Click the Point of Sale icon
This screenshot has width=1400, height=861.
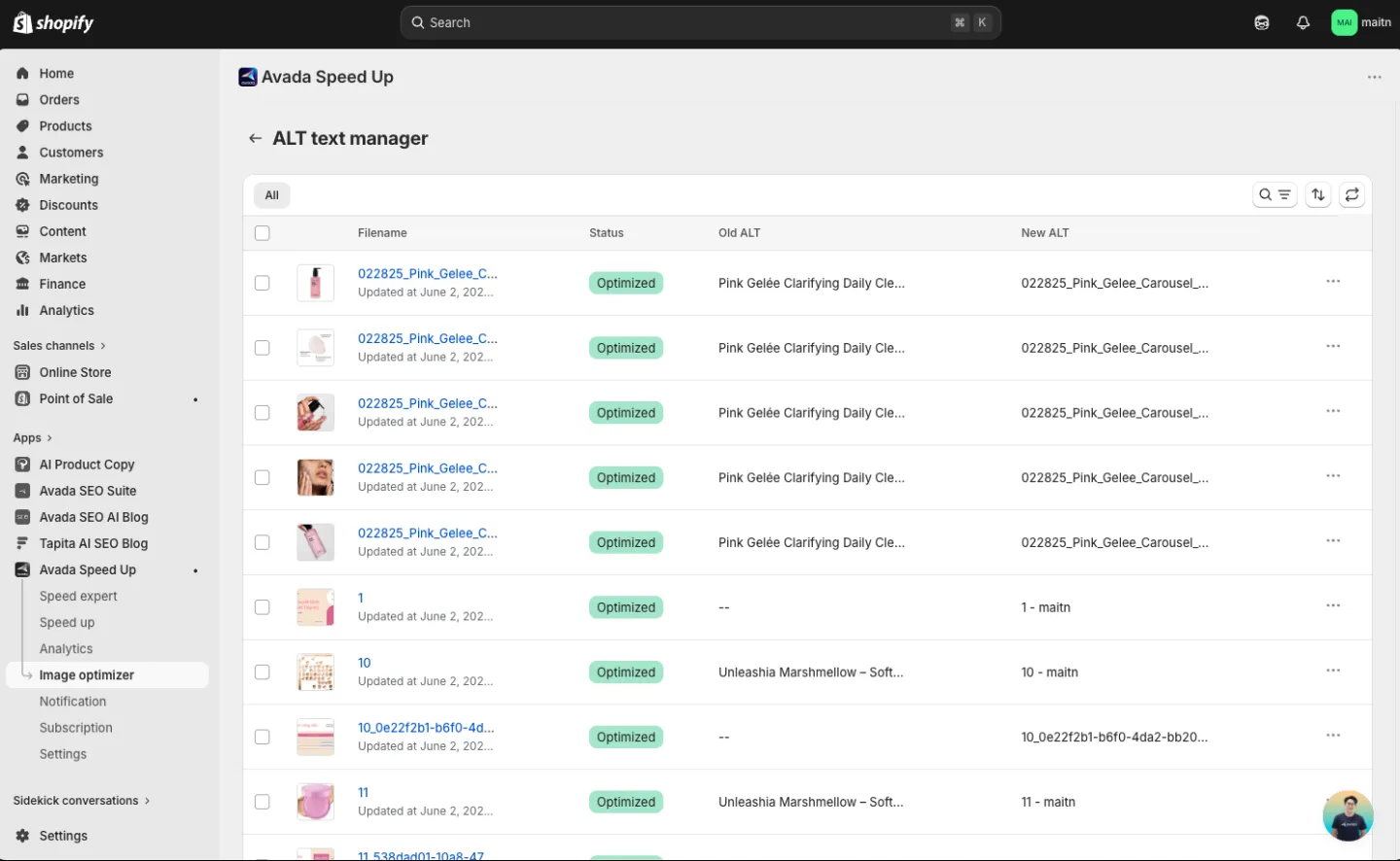[x=22, y=398]
